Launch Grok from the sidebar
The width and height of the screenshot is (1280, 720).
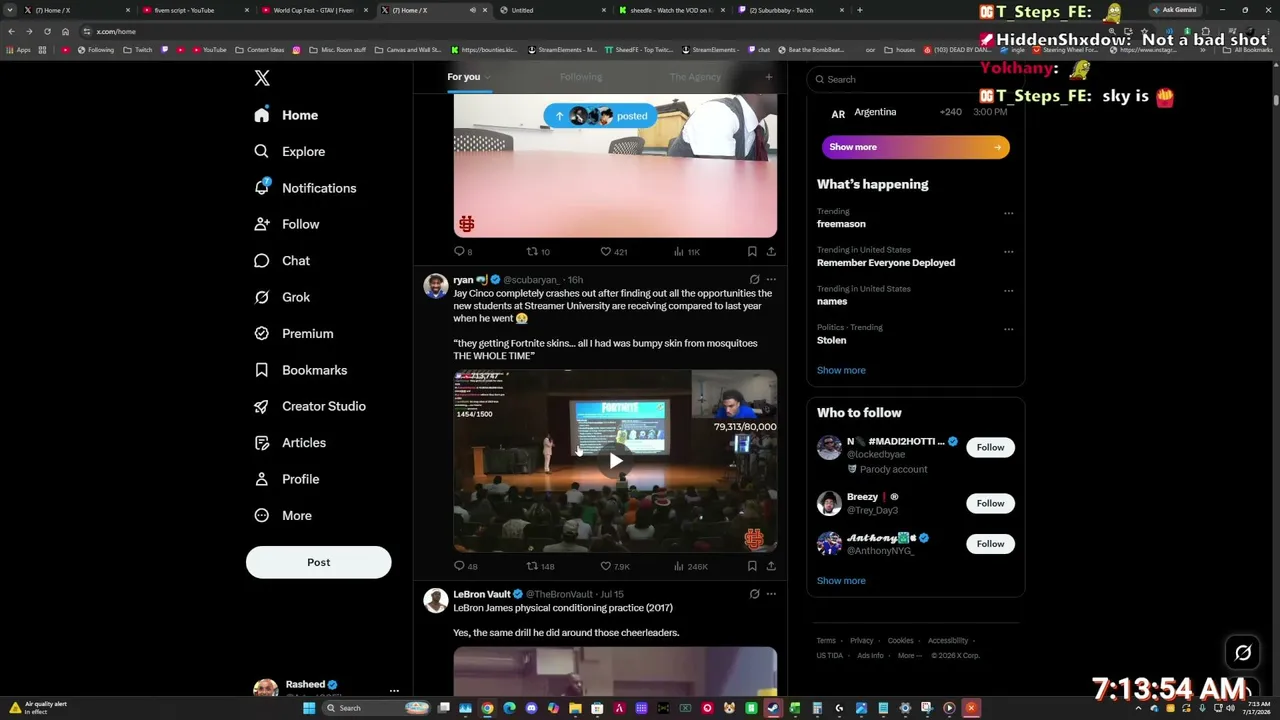282,297
